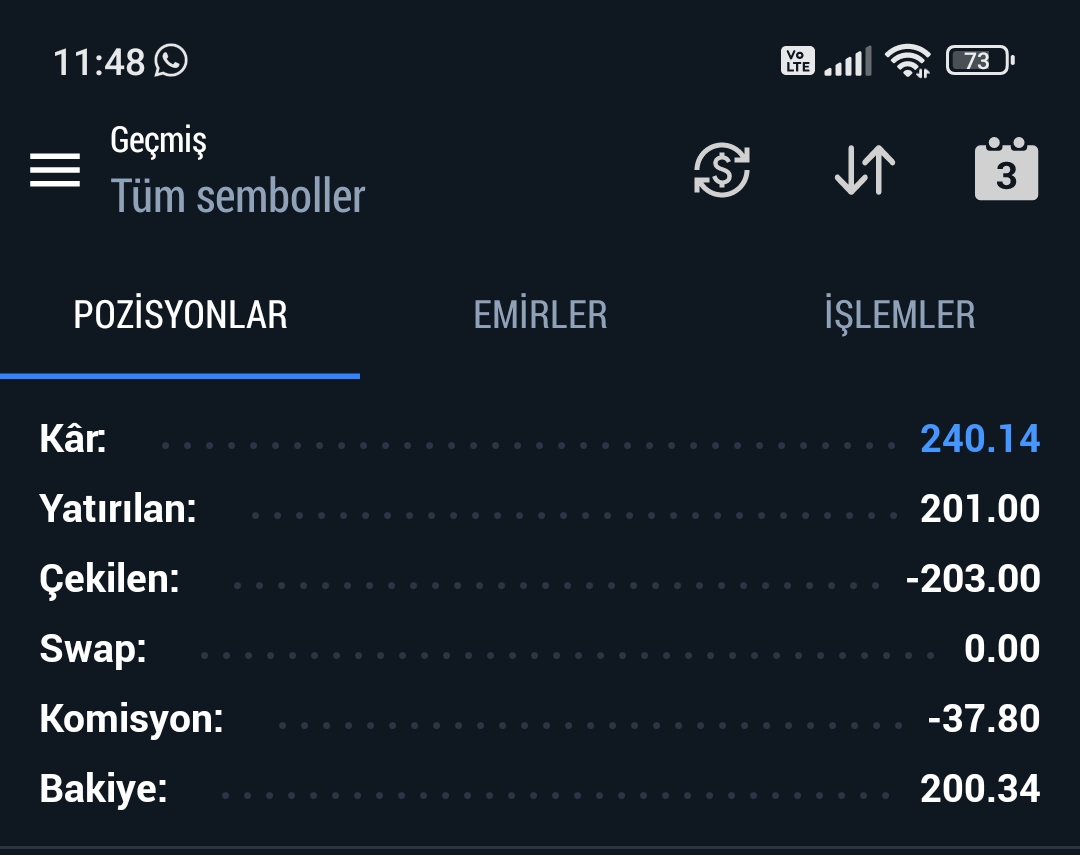Tap the WhatsApp notification icon
The width and height of the screenshot is (1080, 855).
(x=171, y=61)
